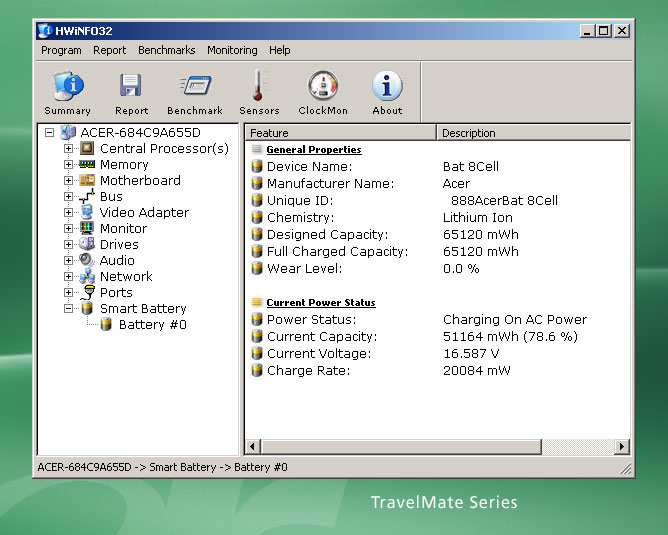Expand the Network tree node
This screenshot has width=668, height=535.
(68, 276)
